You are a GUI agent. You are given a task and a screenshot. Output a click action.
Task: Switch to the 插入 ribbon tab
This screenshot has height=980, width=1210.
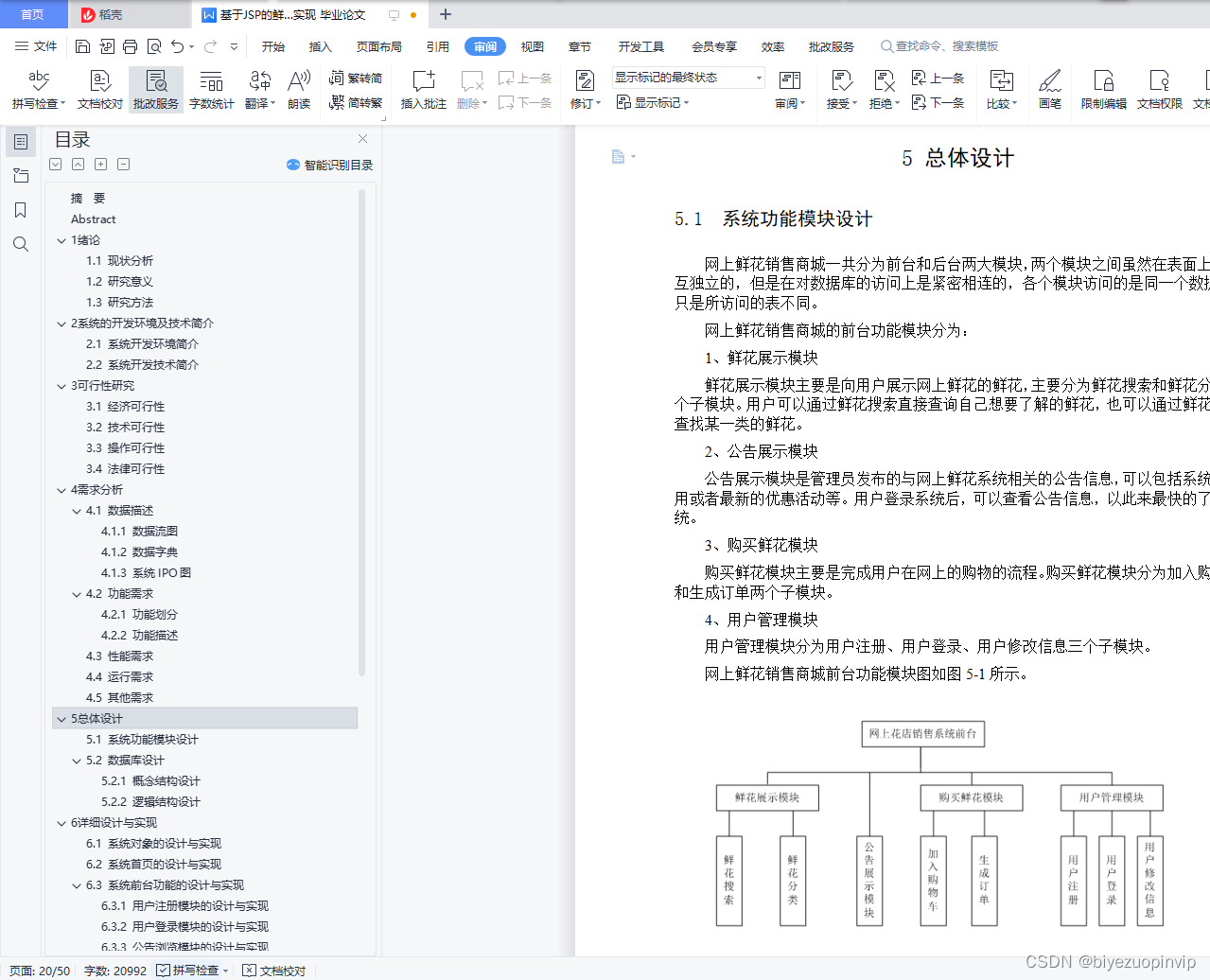[321, 46]
